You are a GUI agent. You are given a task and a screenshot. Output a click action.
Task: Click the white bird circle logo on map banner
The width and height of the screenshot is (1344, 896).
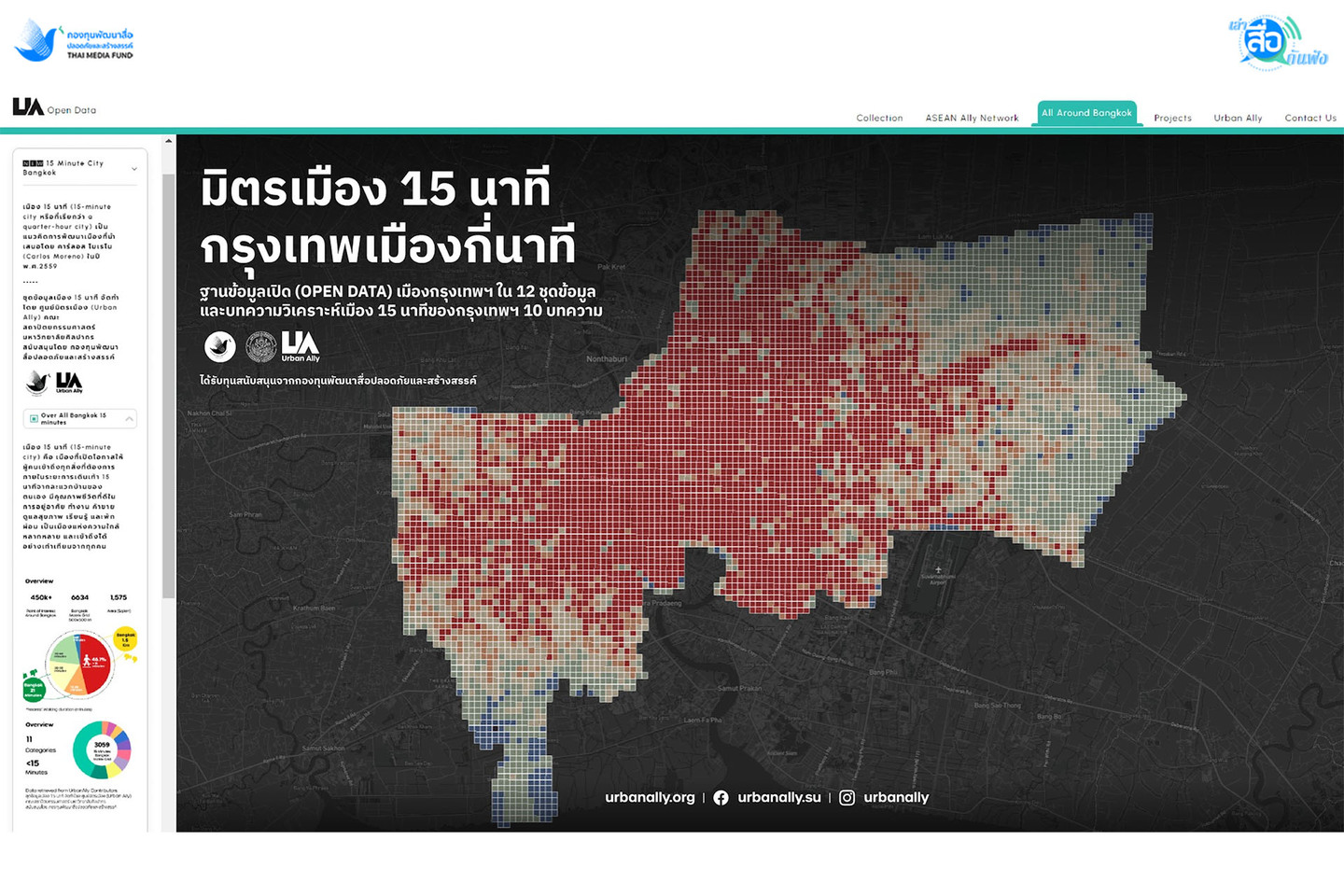tap(220, 346)
